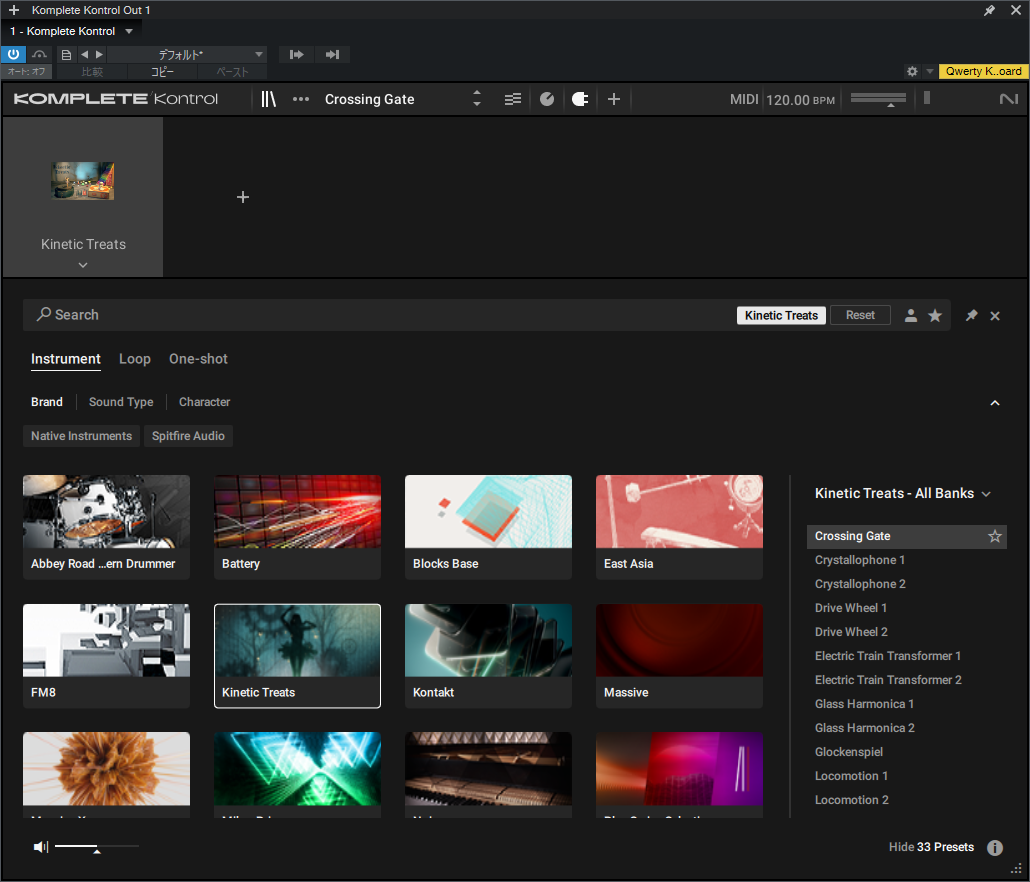Screen dimensions: 1030x882
Task: Click the Qwerty Keyboard button
Action: pyautogui.click(x=983, y=71)
